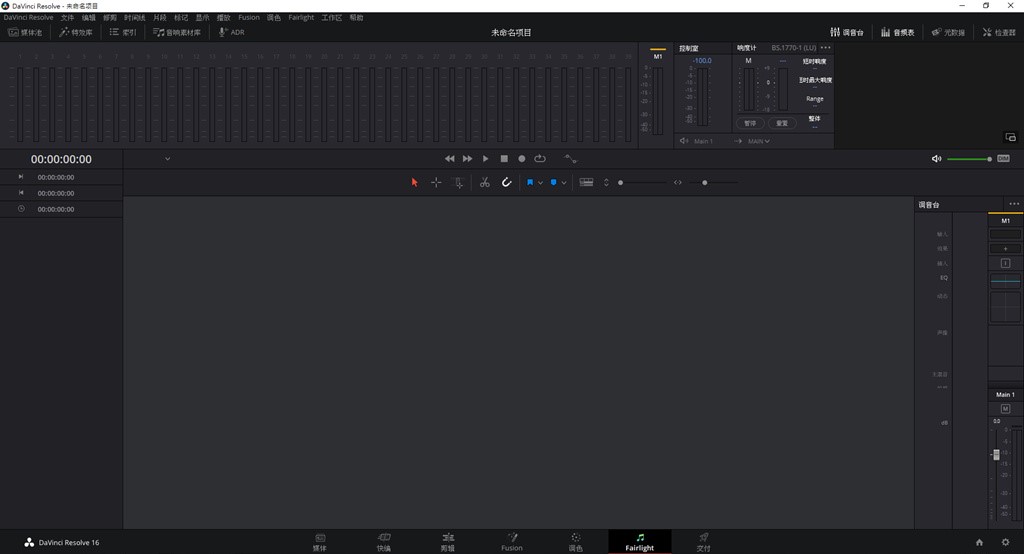
Task: Open the 调音台 mixer panel three-dot menu
Action: [x=1014, y=204]
